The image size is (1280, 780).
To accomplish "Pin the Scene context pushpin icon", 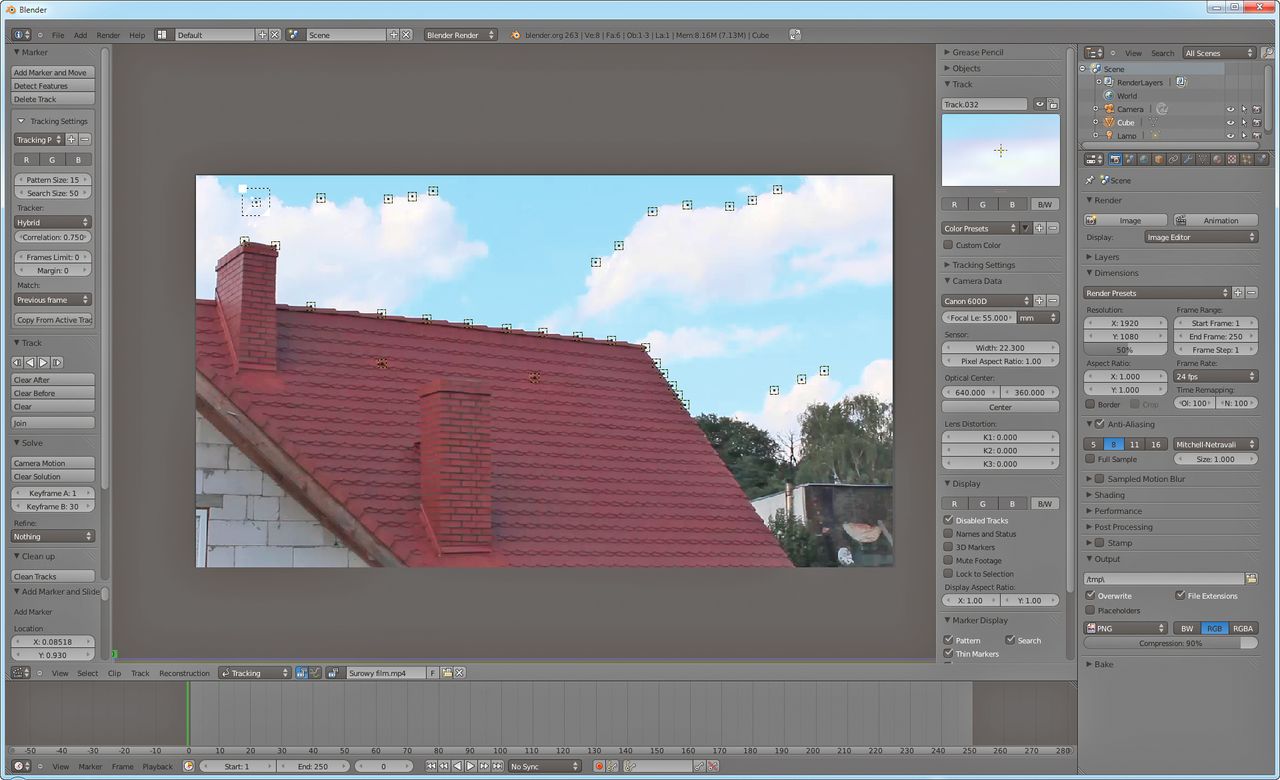I will 1090,180.
